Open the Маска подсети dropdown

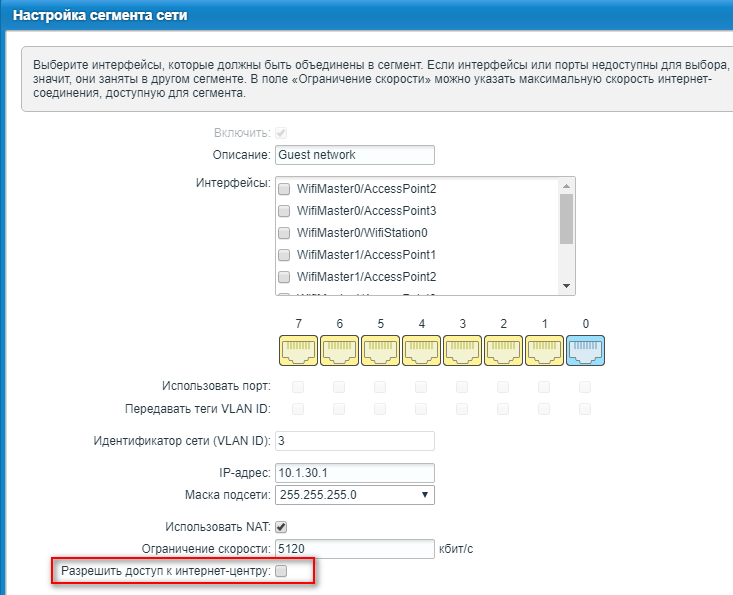[354, 494]
